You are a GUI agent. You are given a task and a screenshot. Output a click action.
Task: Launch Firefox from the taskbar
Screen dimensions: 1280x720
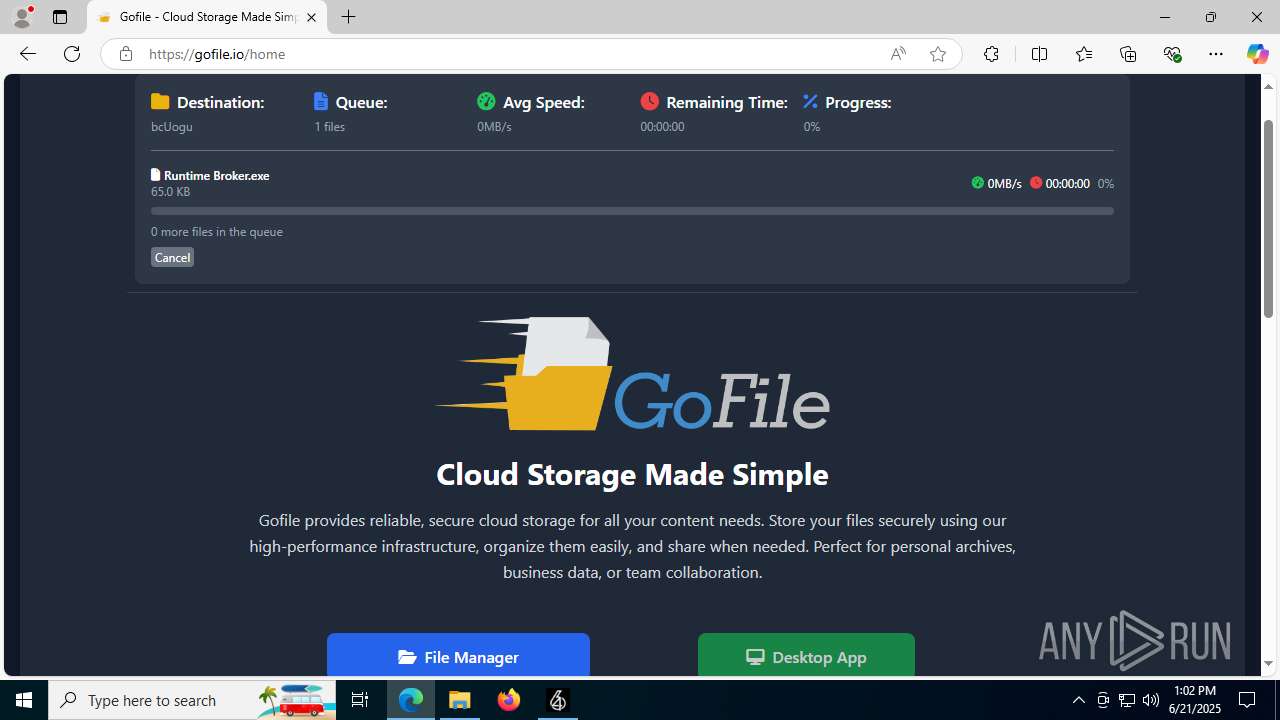pyautogui.click(x=509, y=700)
